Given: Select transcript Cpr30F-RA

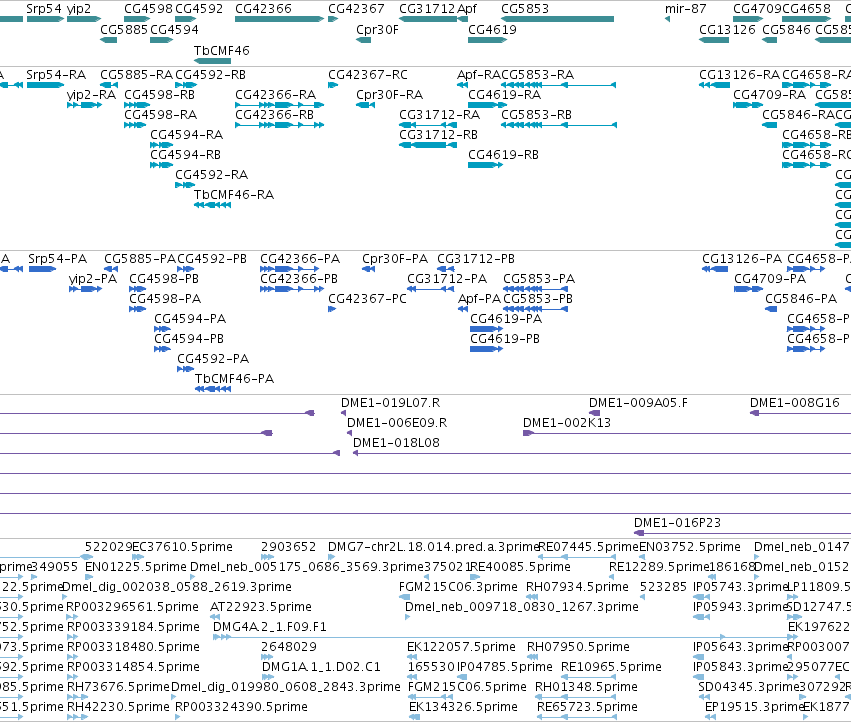Looking at the screenshot, I should coord(365,105).
